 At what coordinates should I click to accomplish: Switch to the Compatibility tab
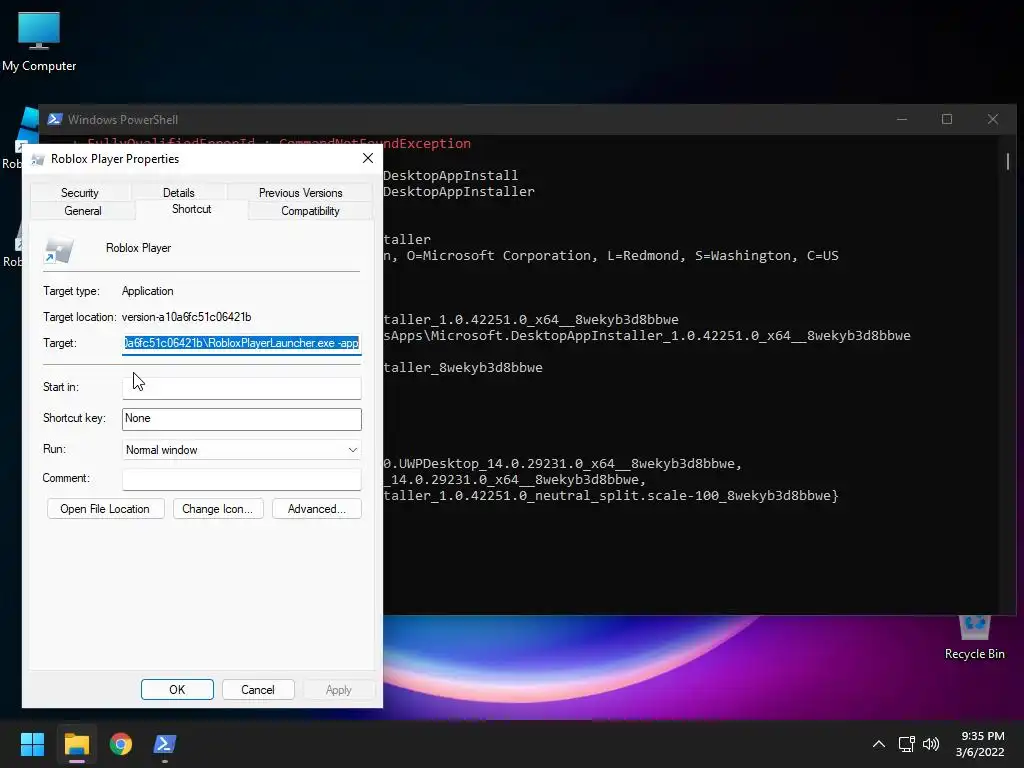pos(310,211)
